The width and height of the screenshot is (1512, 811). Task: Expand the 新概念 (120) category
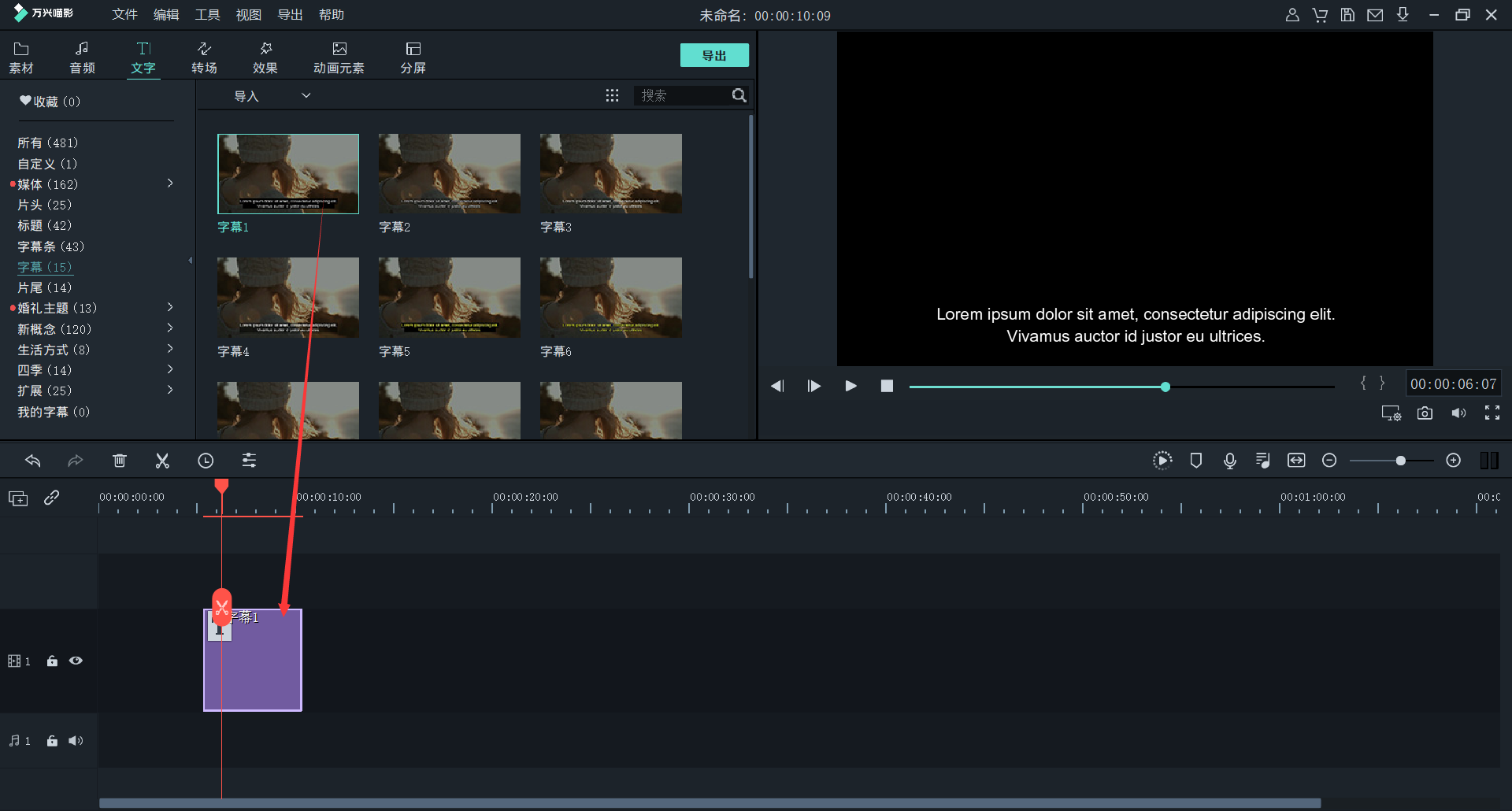170,328
